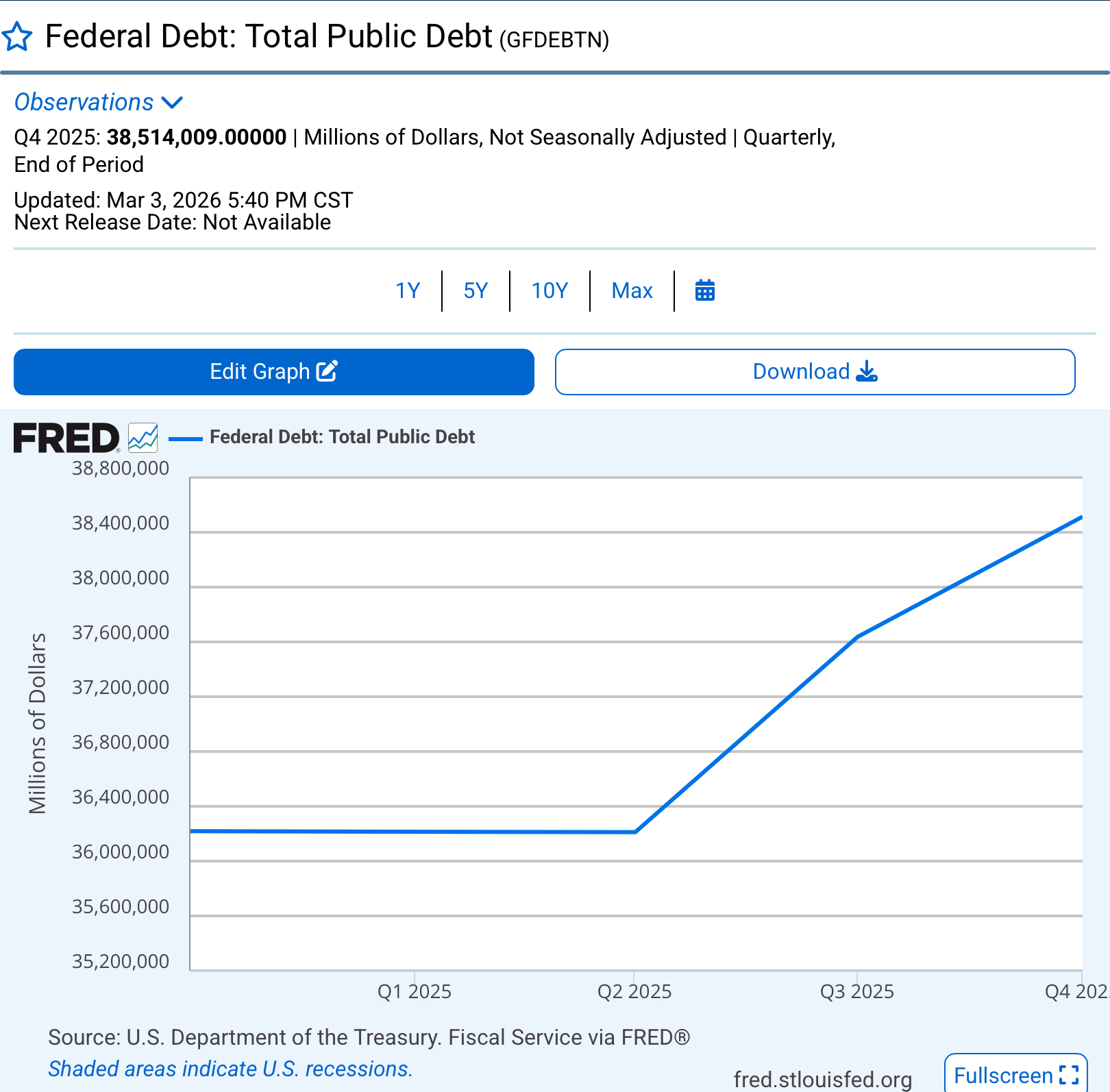Click the Q3 2025 data point on line
Viewport: 1110px width, 1092px height.
point(857,637)
